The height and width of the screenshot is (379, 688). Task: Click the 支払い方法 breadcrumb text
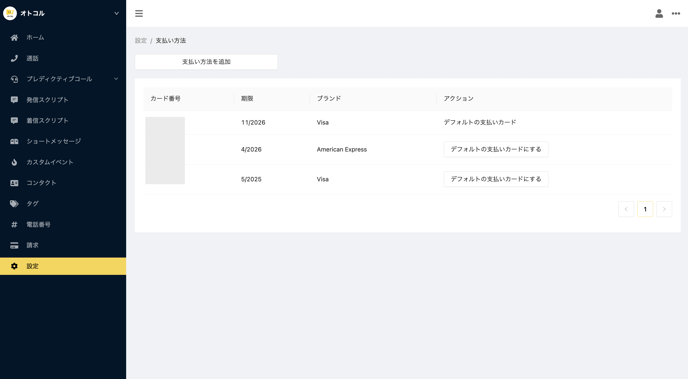(171, 41)
